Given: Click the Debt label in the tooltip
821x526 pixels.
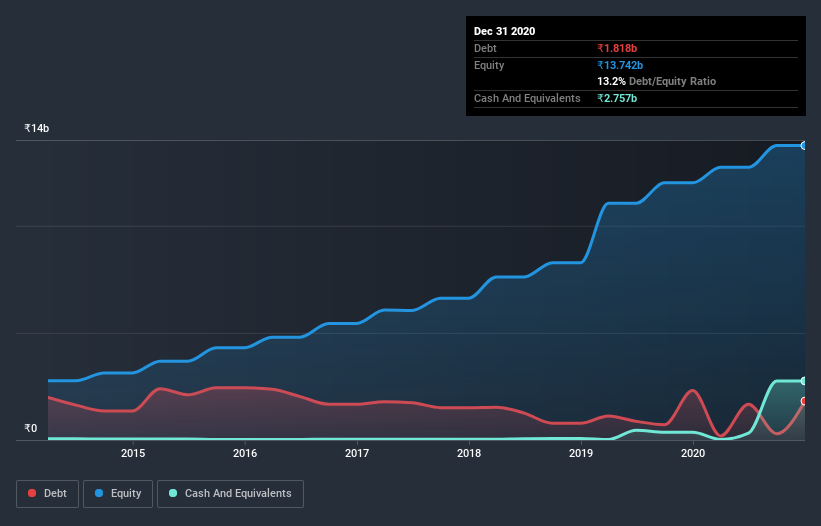Looking at the screenshot, I should tap(485, 48).
